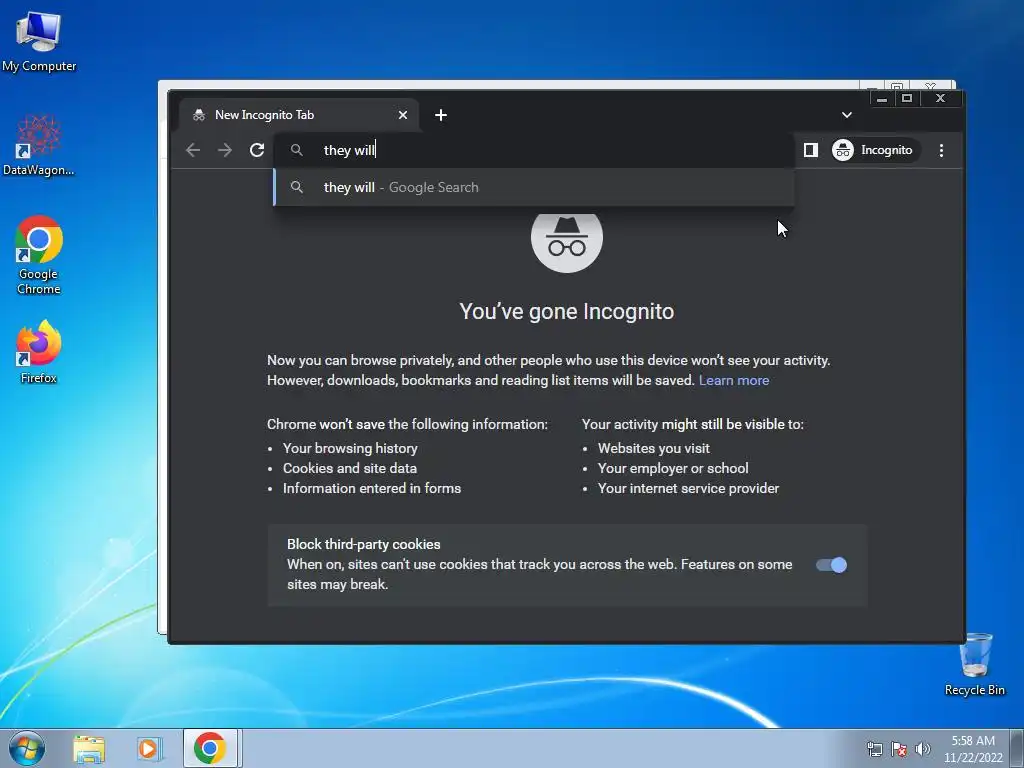Open the network tray icon

click(x=874, y=749)
